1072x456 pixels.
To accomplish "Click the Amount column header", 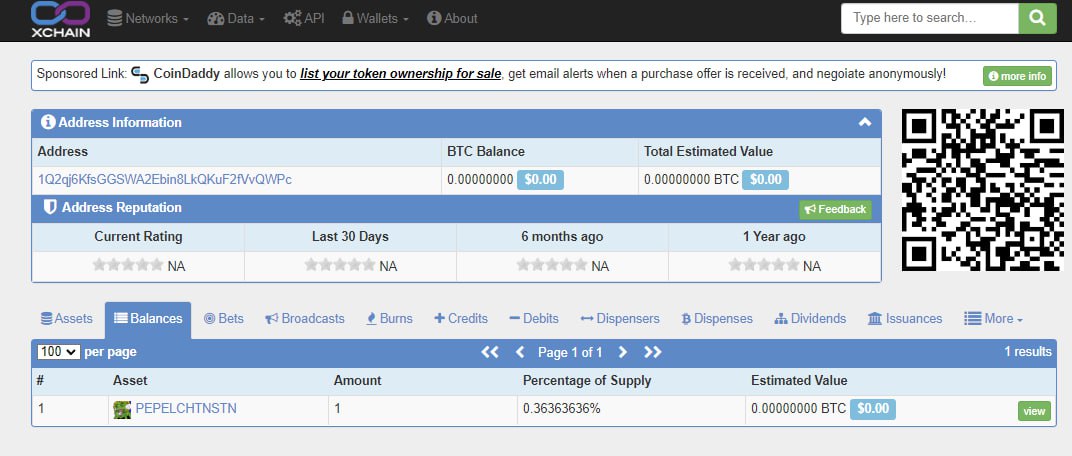I will pyautogui.click(x=358, y=381).
